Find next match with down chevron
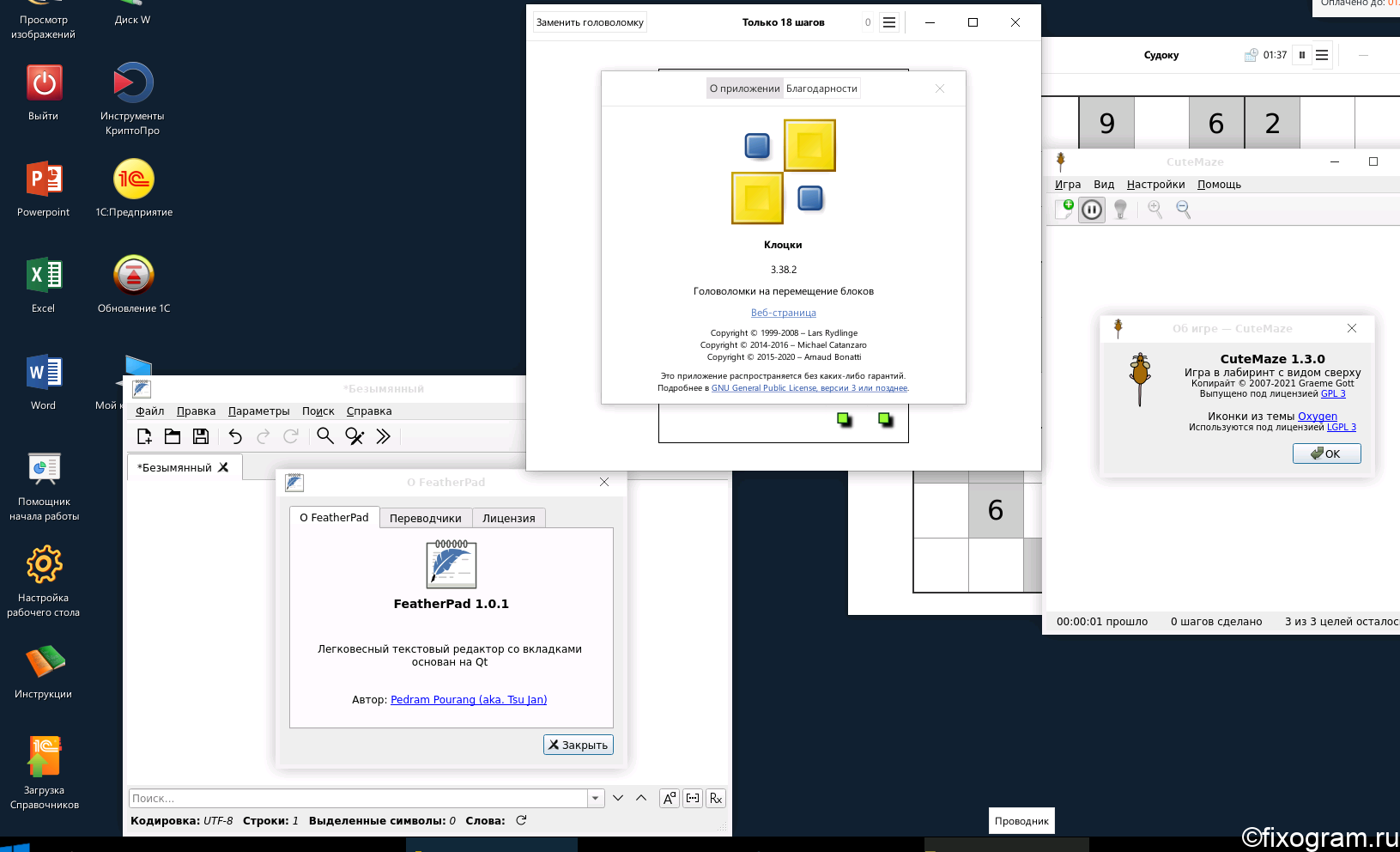Screen dimensions: 1400x852 click(x=618, y=798)
